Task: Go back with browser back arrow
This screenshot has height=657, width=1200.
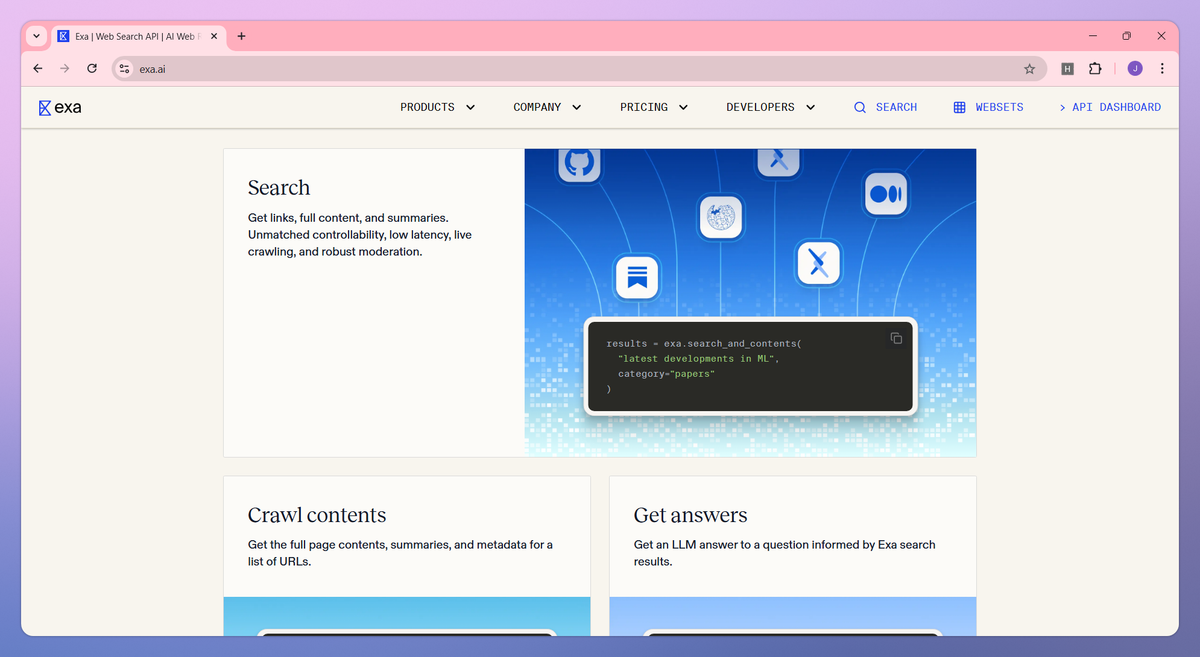Action: coord(38,68)
